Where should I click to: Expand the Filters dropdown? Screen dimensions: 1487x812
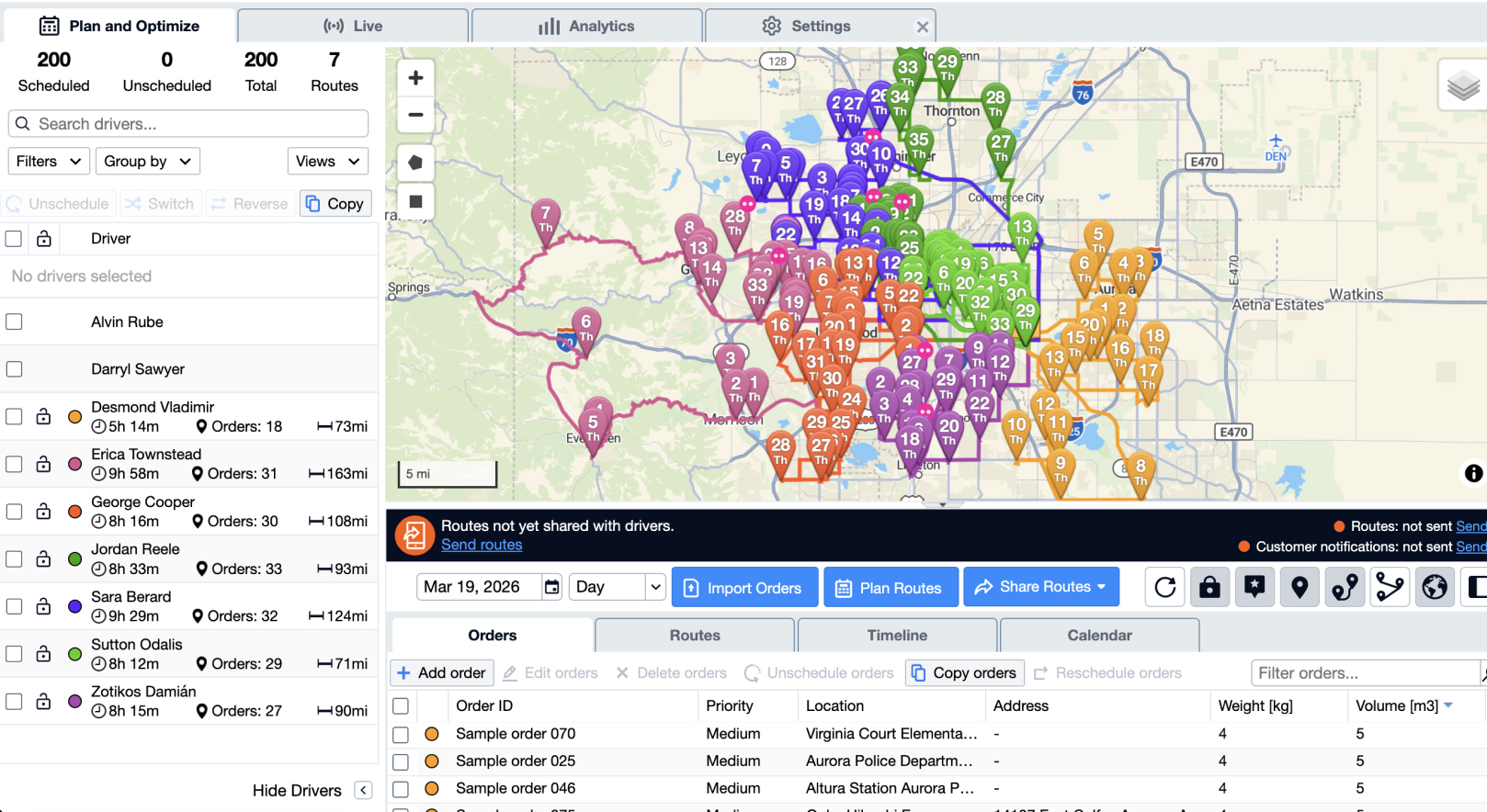(49, 161)
